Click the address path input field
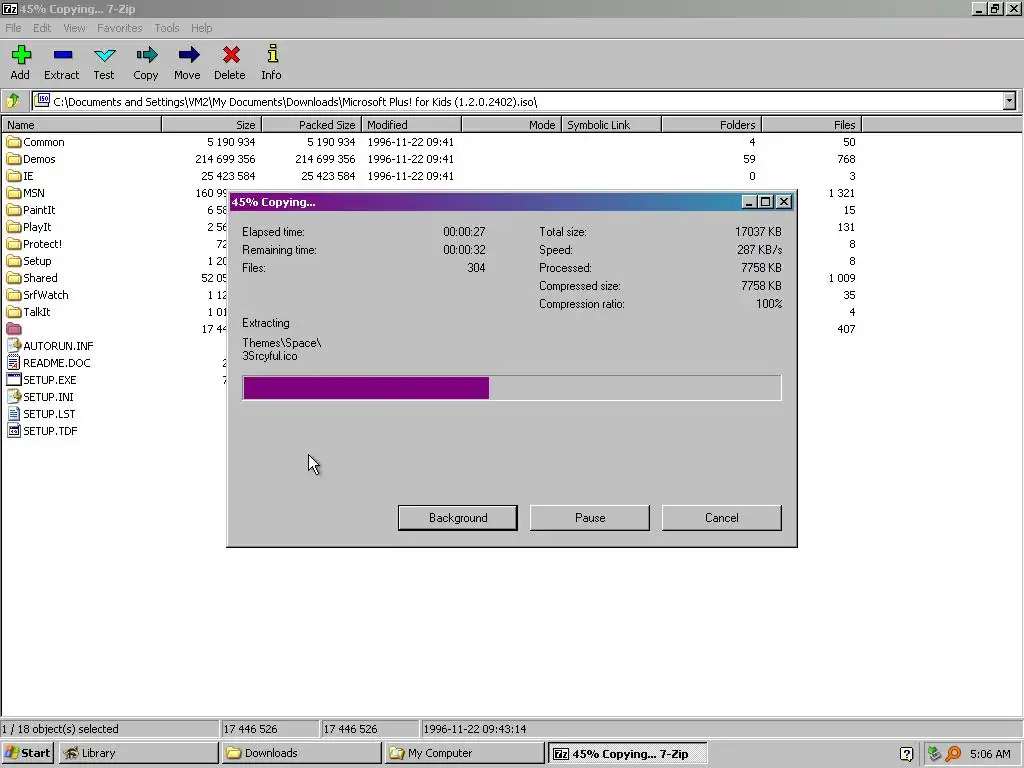The image size is (1024, 768). (x=519, y=101)
